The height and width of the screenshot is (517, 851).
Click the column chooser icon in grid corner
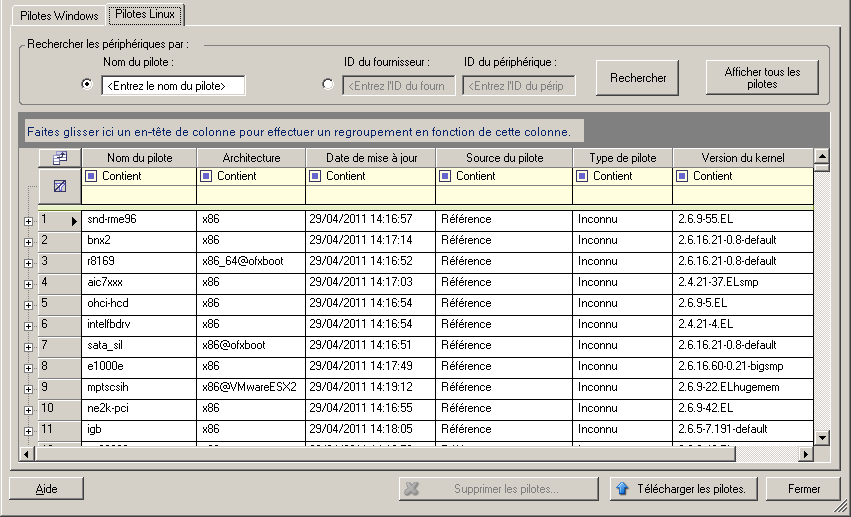click(60, 158)
